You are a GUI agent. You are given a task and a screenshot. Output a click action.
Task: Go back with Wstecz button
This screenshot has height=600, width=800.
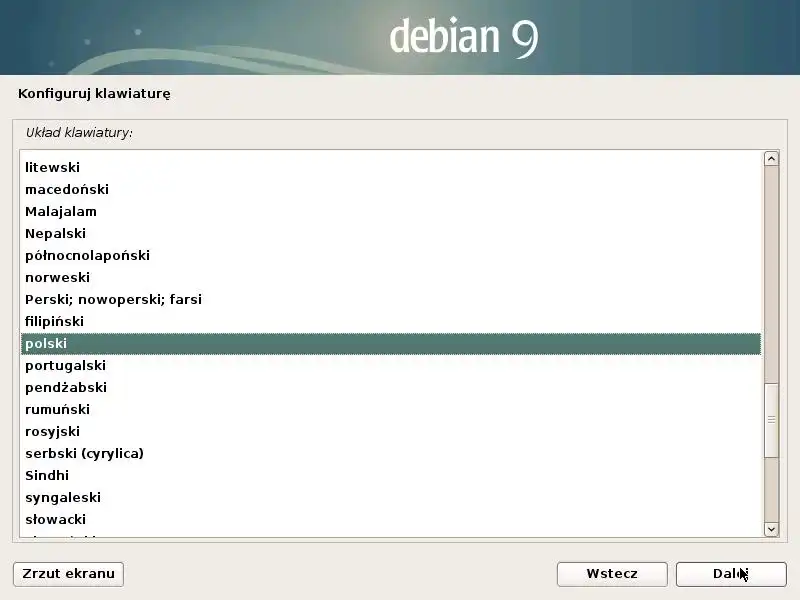point(612,574)
